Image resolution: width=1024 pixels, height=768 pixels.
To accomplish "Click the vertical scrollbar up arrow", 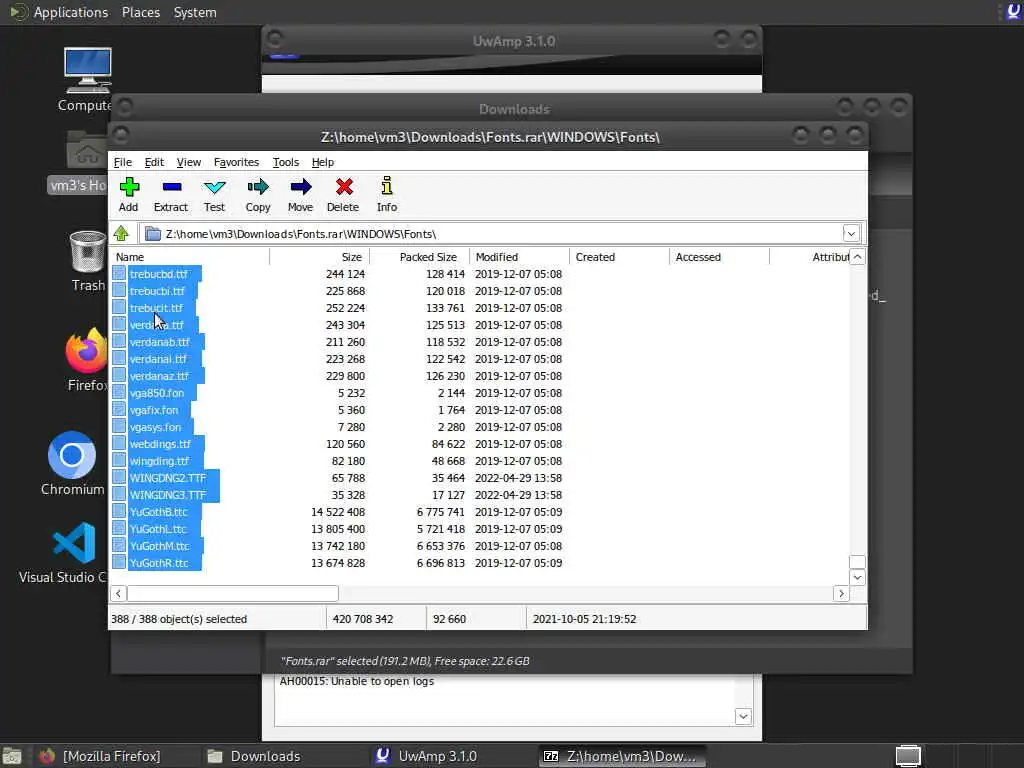I will (857, 257).
